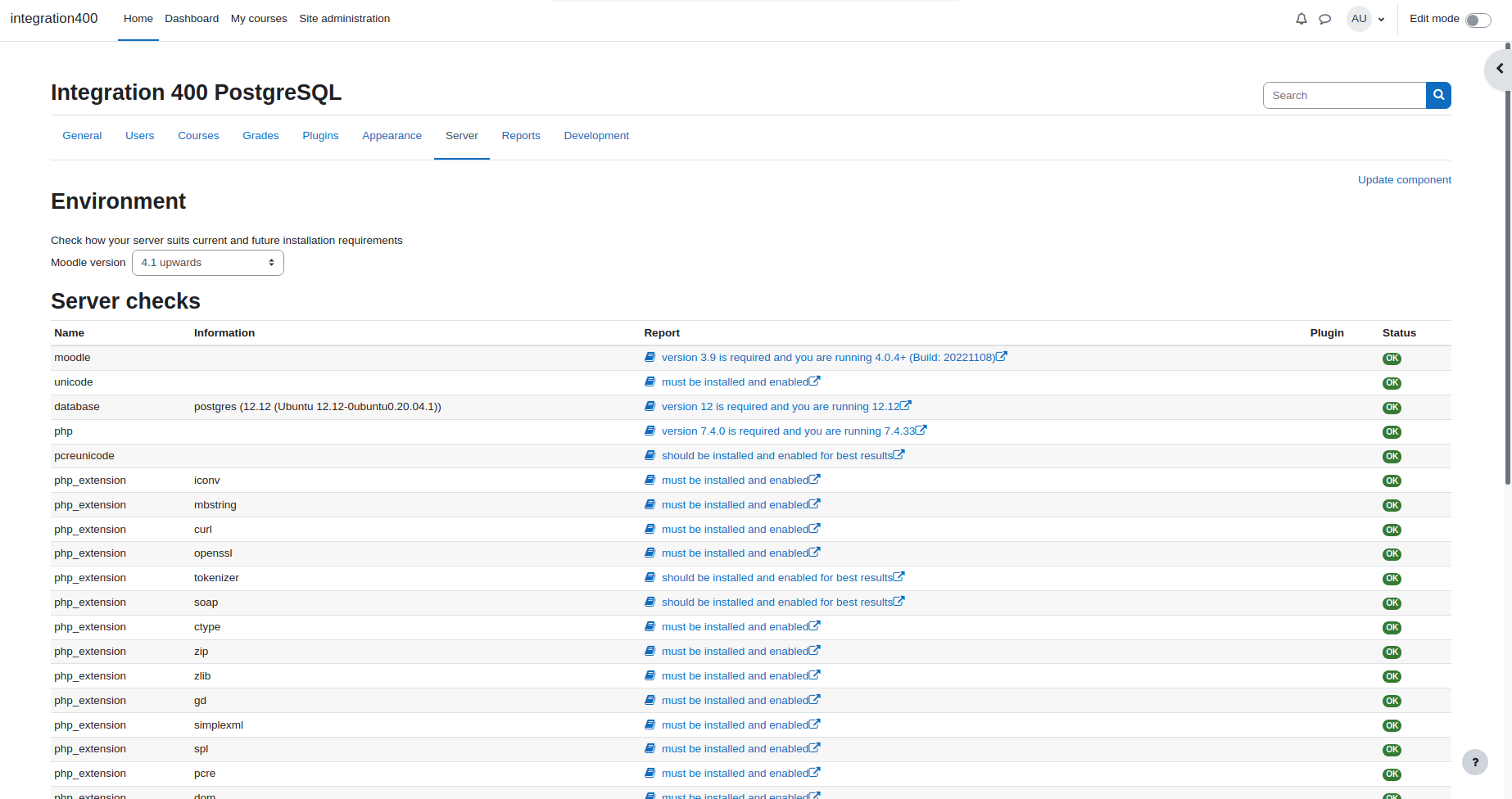The height and width of the screenshot is (799, 1512).
Task: Open the simplexml must be installed link
Action: [735, 725]
